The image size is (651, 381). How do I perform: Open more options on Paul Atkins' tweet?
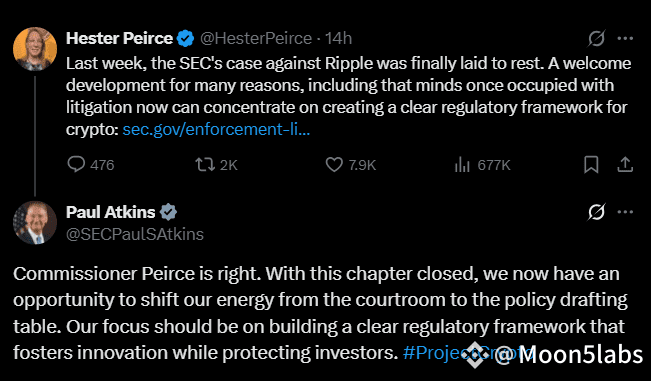(625, 212)
